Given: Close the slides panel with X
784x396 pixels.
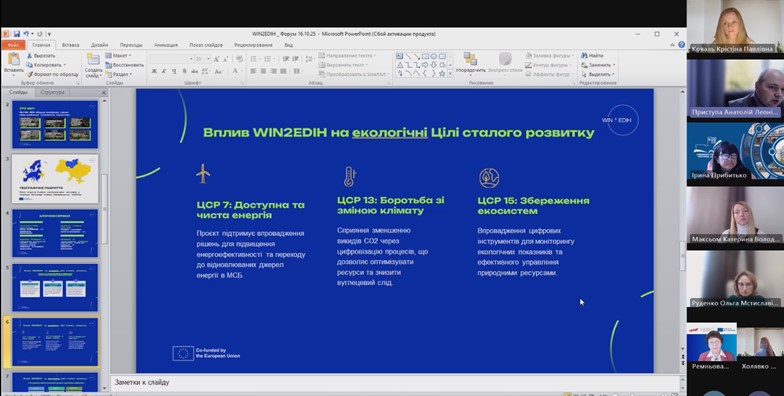Looking at the screenshot, I should 104,92.
